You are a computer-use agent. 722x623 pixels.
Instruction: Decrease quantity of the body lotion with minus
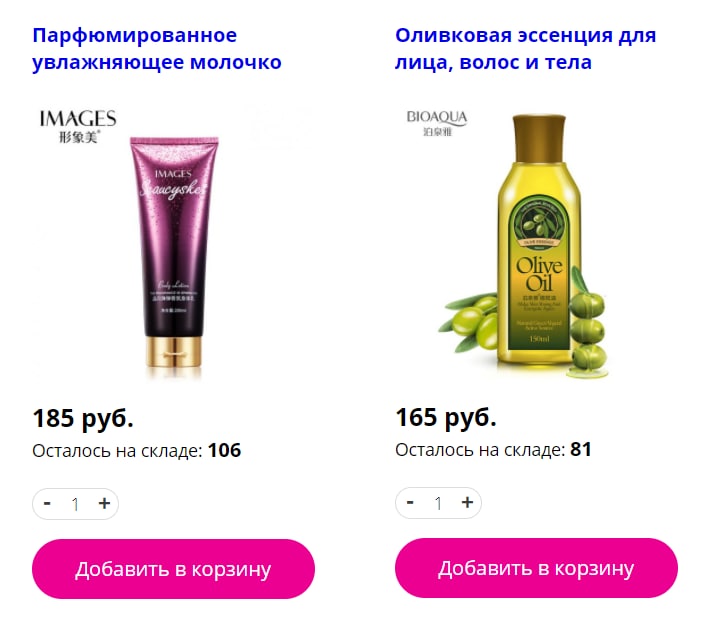47,503
